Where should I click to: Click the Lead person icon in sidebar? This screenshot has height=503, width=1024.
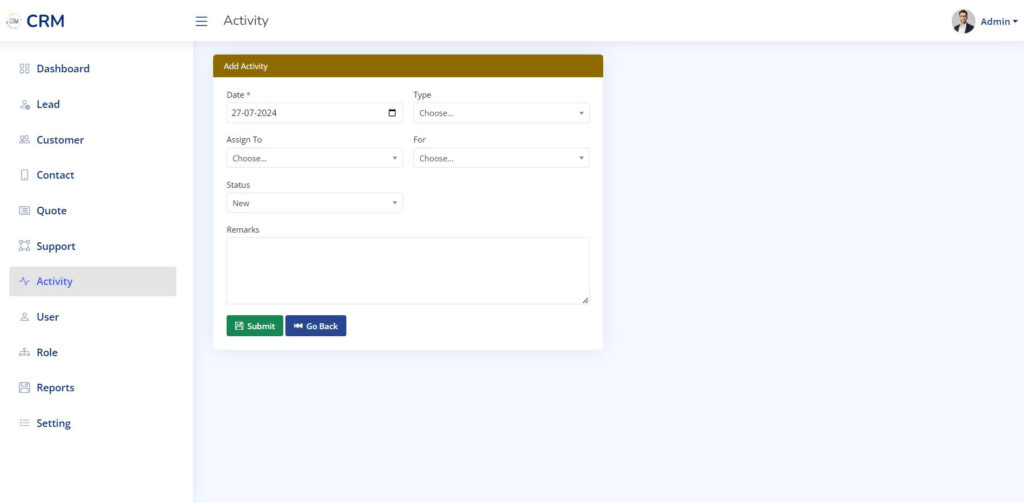point(25,105)
